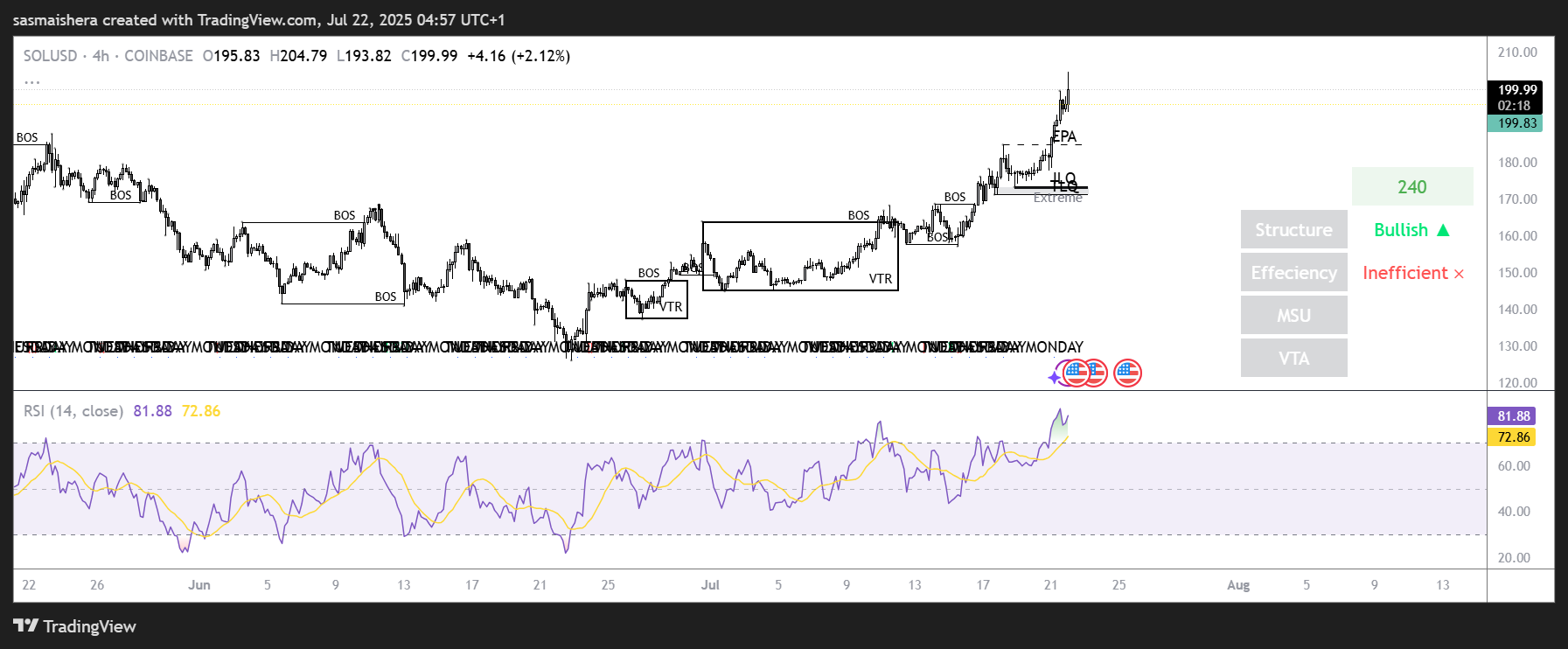Click the VTA cell in the table

pyautogui.click(x=1293, y=359)
